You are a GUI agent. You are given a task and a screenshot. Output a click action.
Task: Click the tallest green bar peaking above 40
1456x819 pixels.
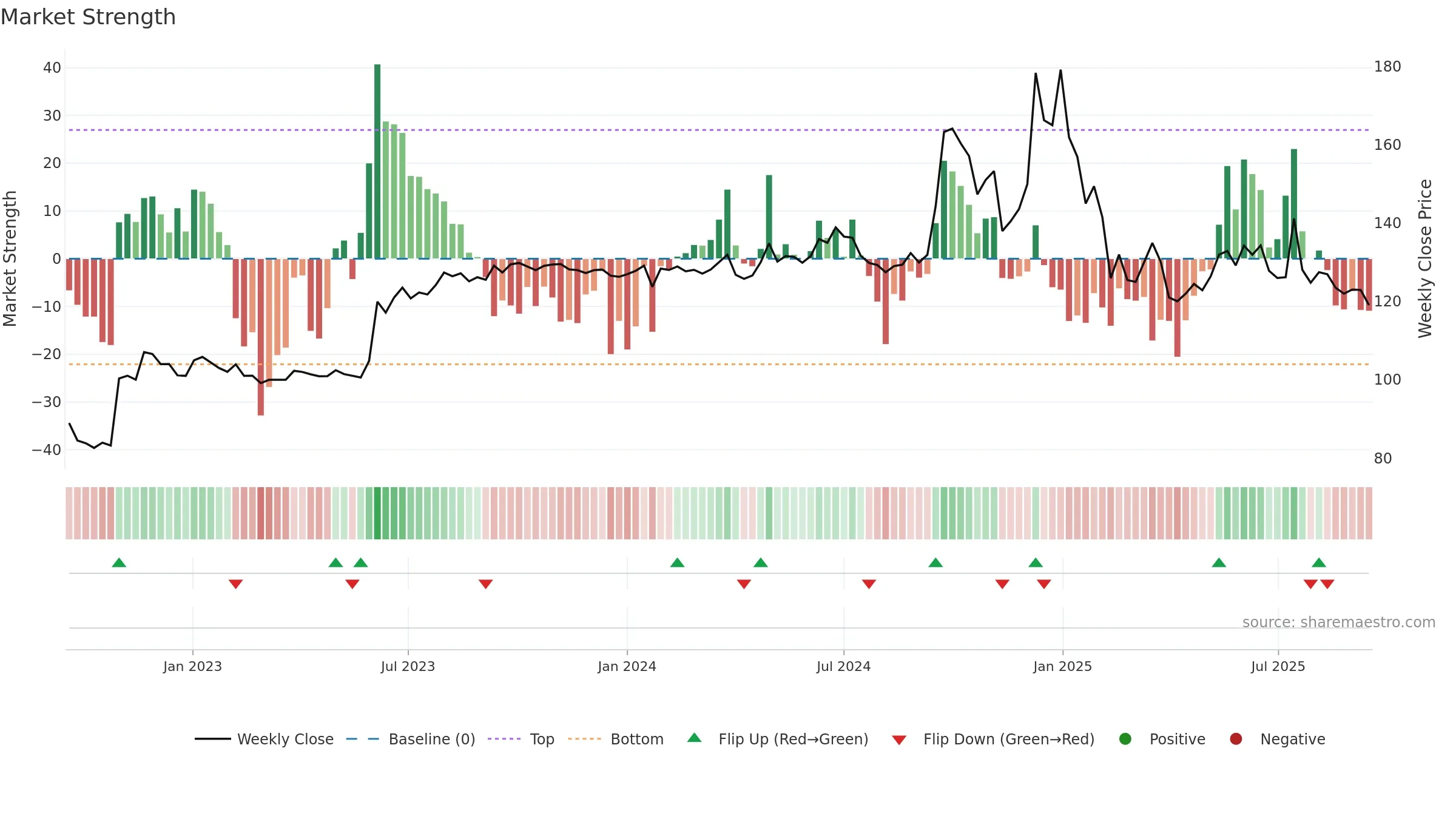click(x=377, y=161)
